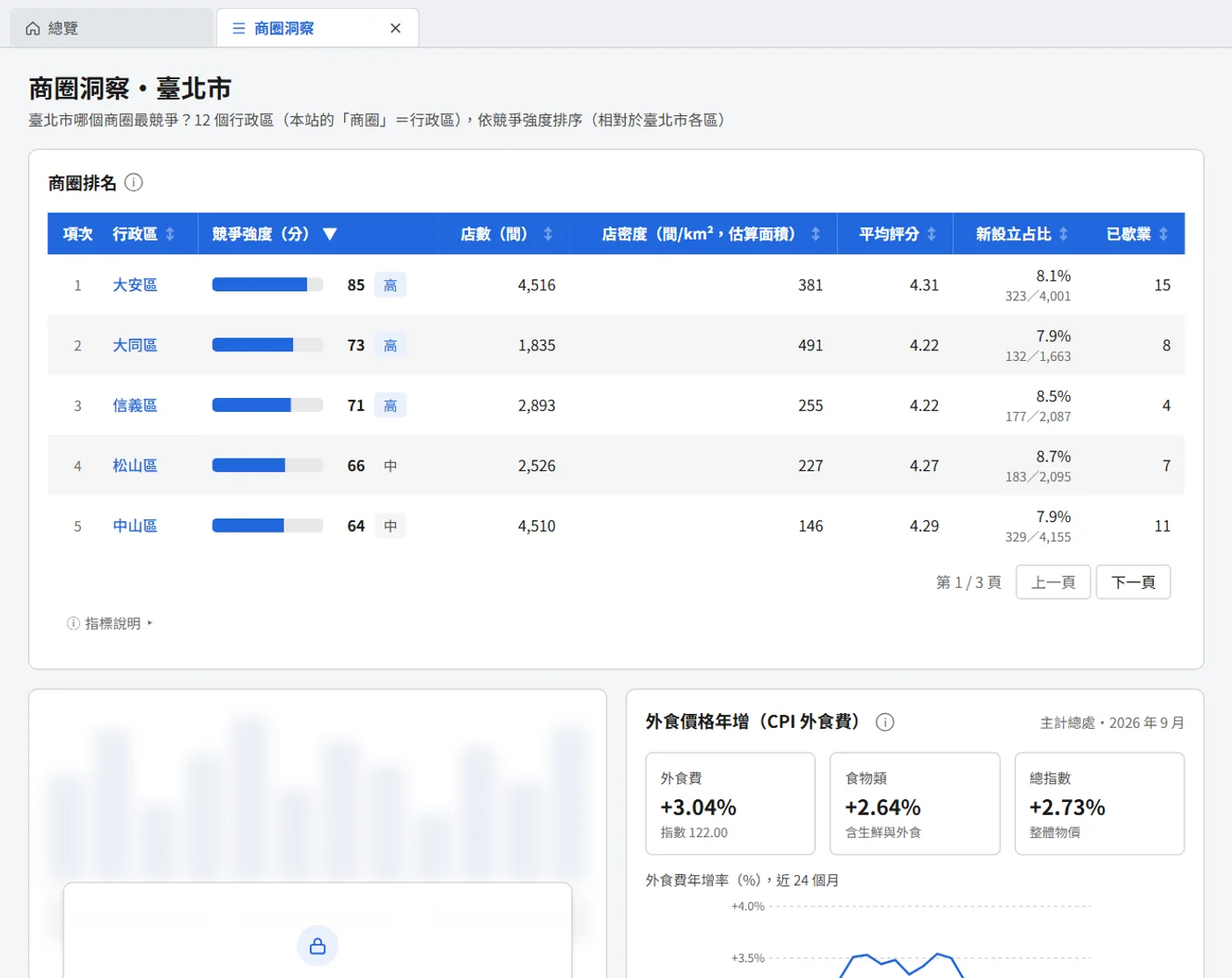Sort by 平均評分 column arrows
This screenshot has height=978, width=1232.
tap(931, 234)
